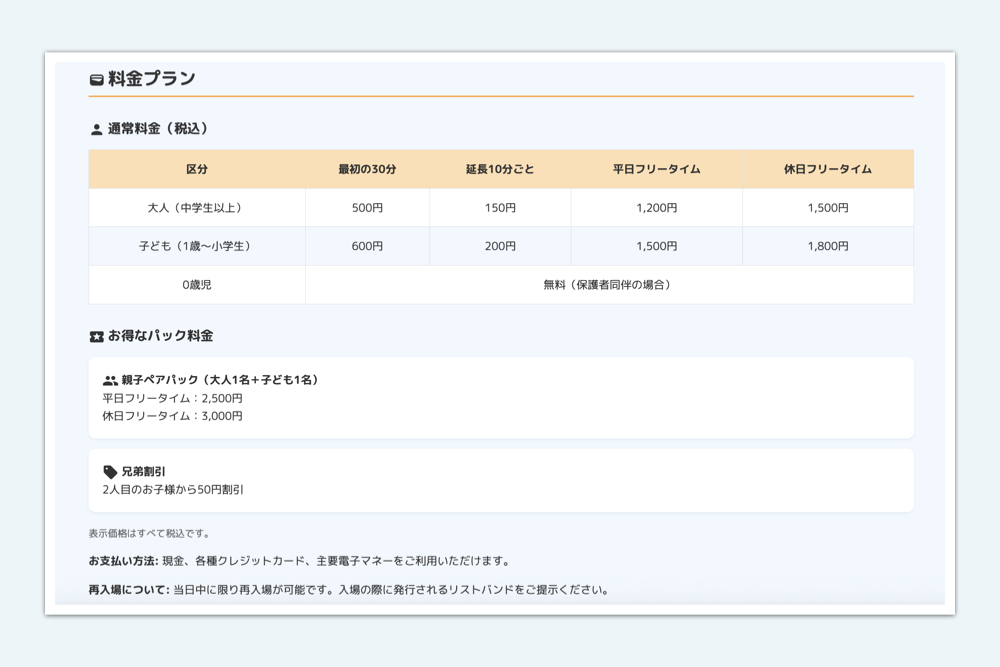Click the card icon beside 料金プラン heading
Screen dimensions: 1000x667
coord(96,76)
